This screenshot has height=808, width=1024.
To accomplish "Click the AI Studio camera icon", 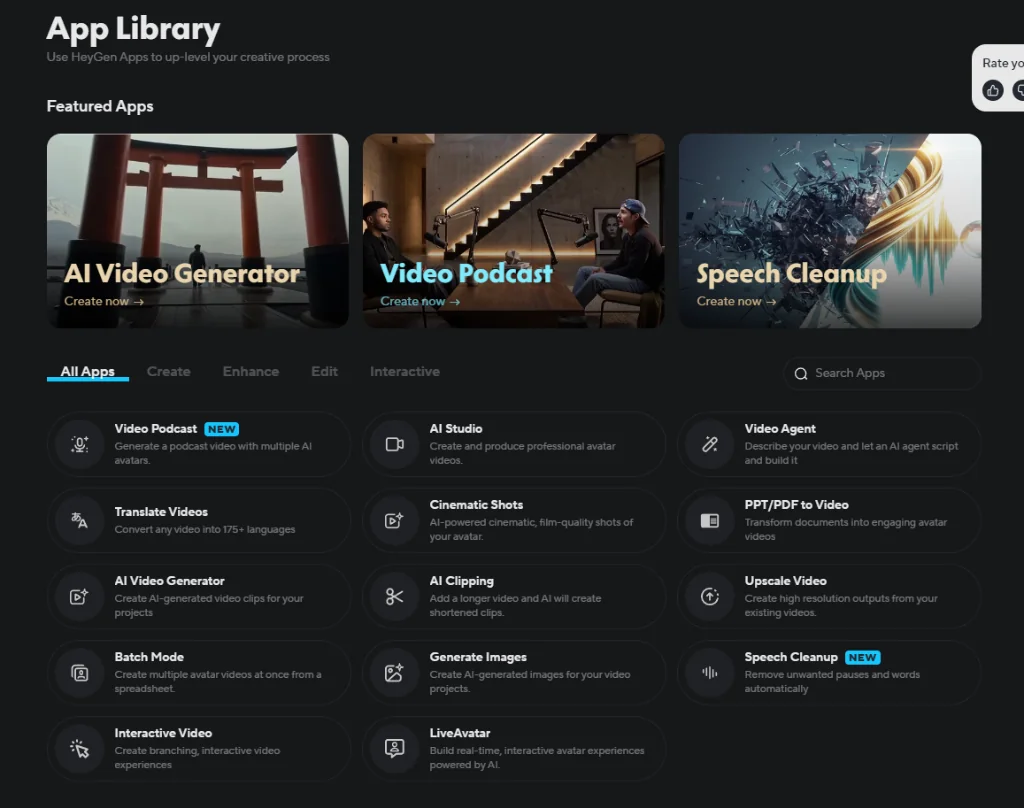I will [394, 445].
